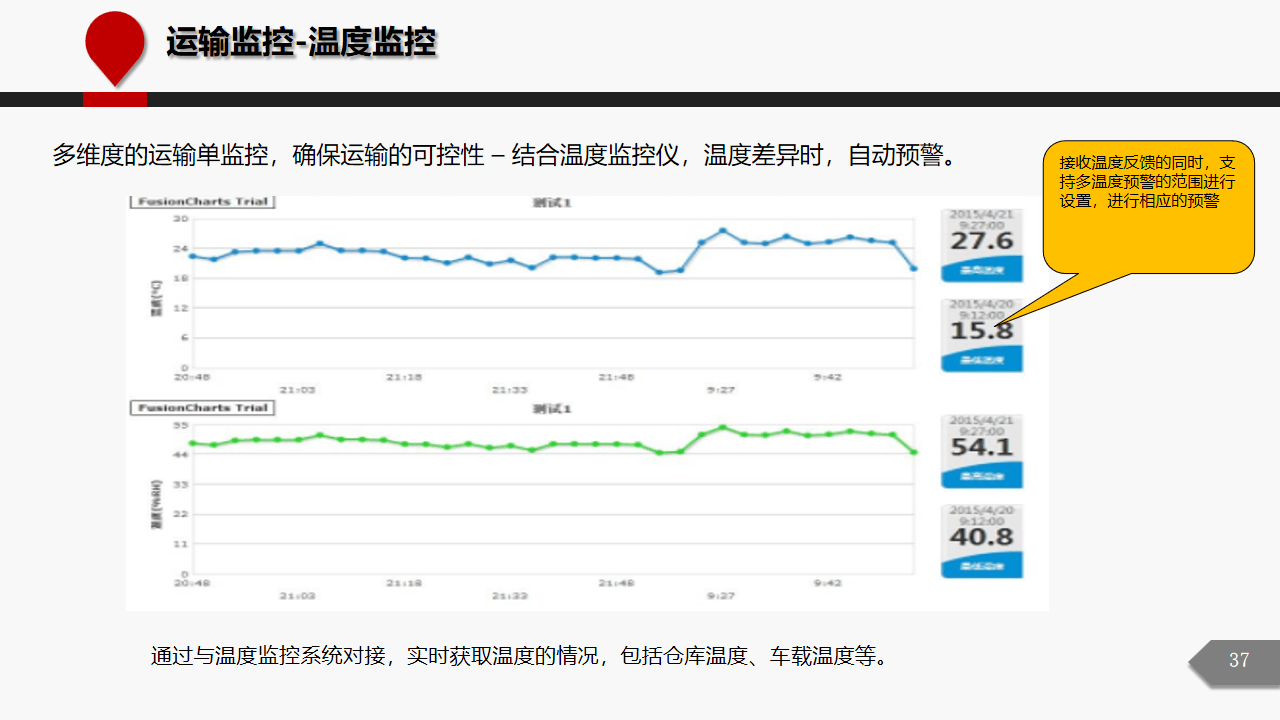Select the 15.8 temperature value
1280x720 pixels.
point(981,331)
